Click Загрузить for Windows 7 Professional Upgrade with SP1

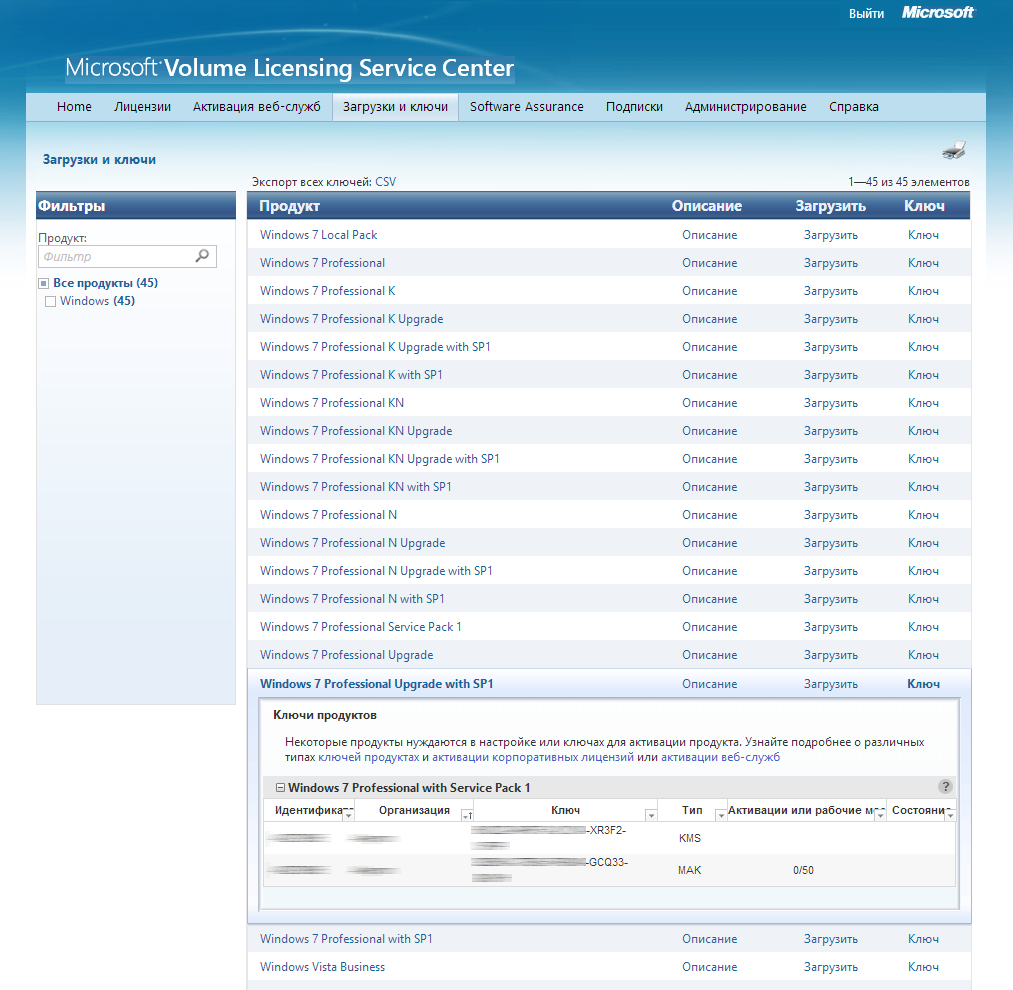point(831,684)
